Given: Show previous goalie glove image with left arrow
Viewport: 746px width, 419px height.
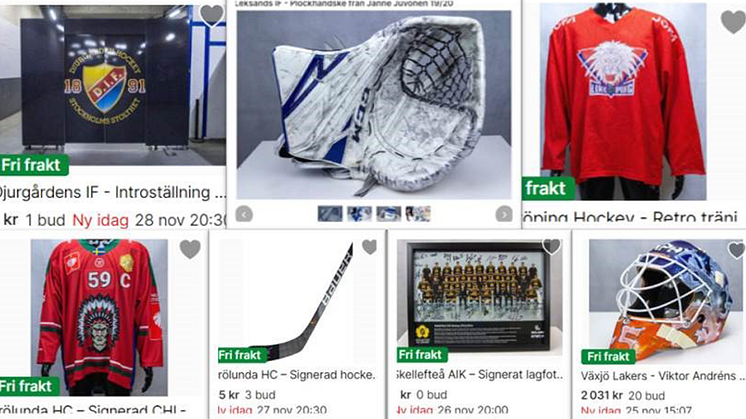Looking at the screenshot, I should coord(244,214).
